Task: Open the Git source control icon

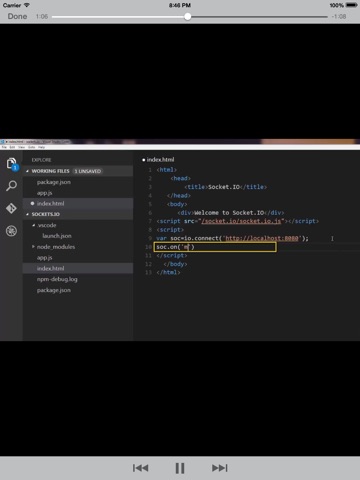Action: pyautogui.click(x=11, y=208)
